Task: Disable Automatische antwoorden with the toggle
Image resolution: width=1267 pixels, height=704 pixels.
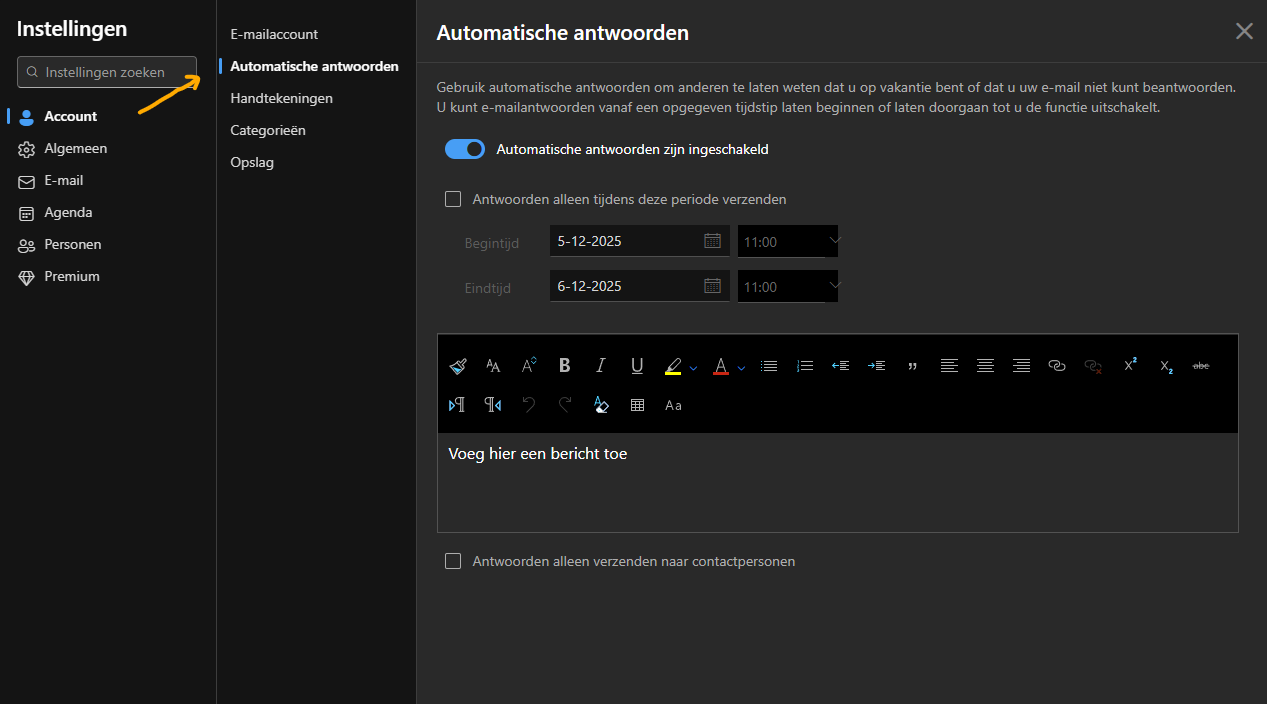Action: pyautogui.click(x=464, y=148)
